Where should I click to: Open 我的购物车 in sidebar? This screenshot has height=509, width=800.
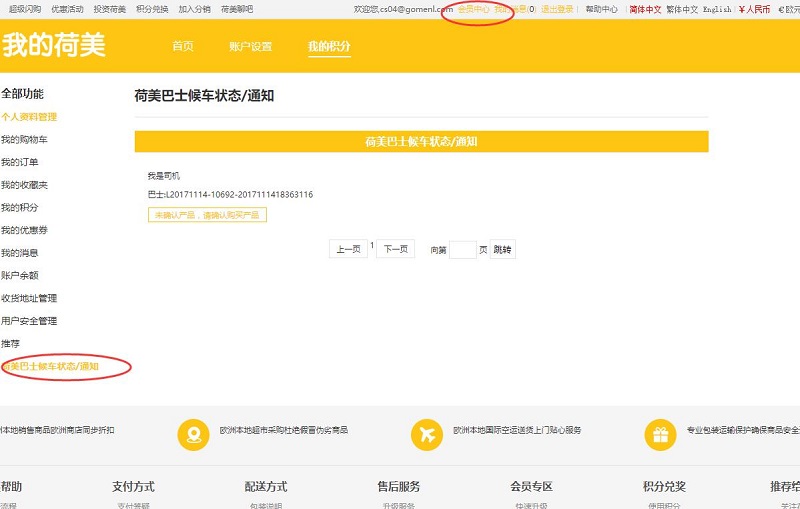tap(24, 139)
